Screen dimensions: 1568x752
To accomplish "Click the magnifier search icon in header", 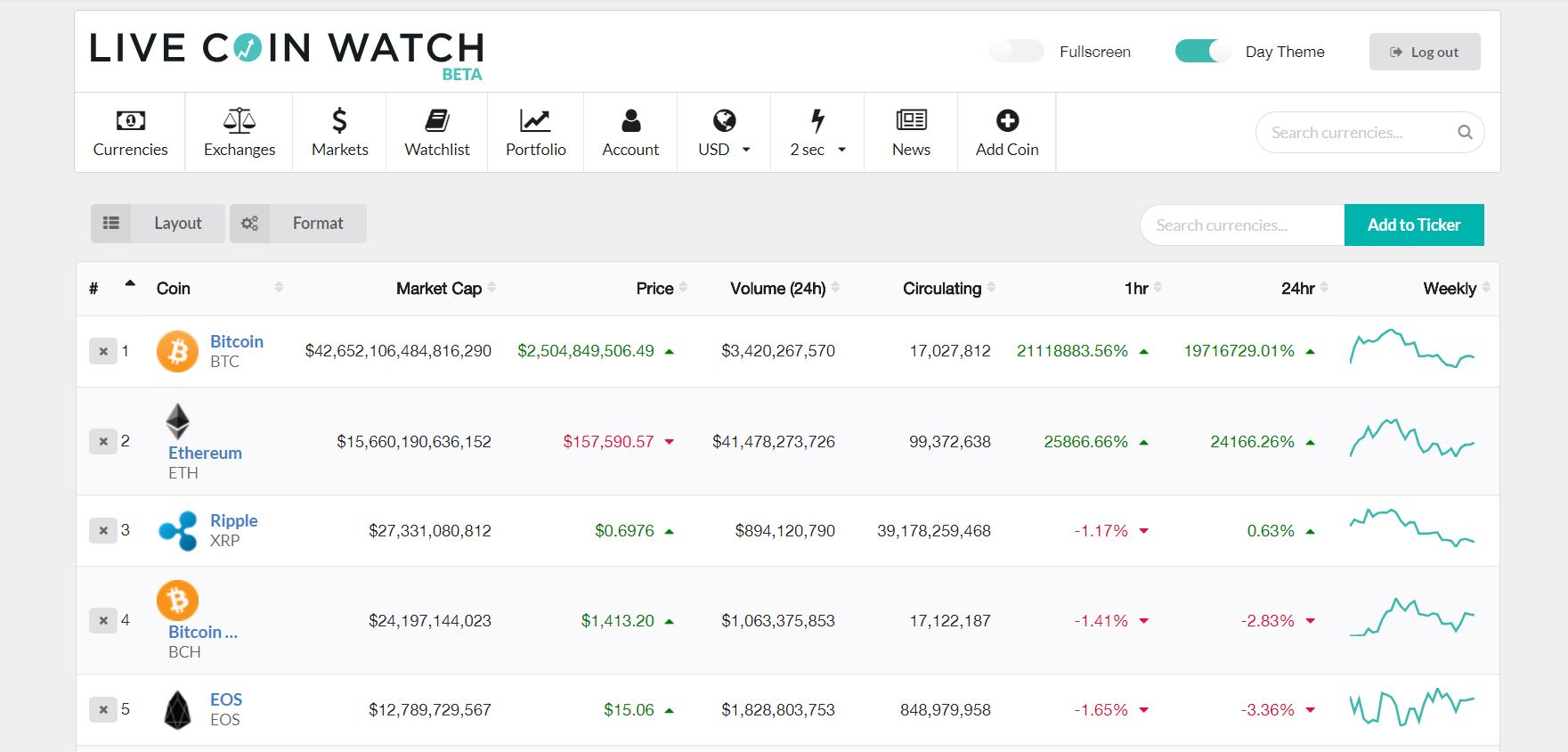I will 1465,133.
